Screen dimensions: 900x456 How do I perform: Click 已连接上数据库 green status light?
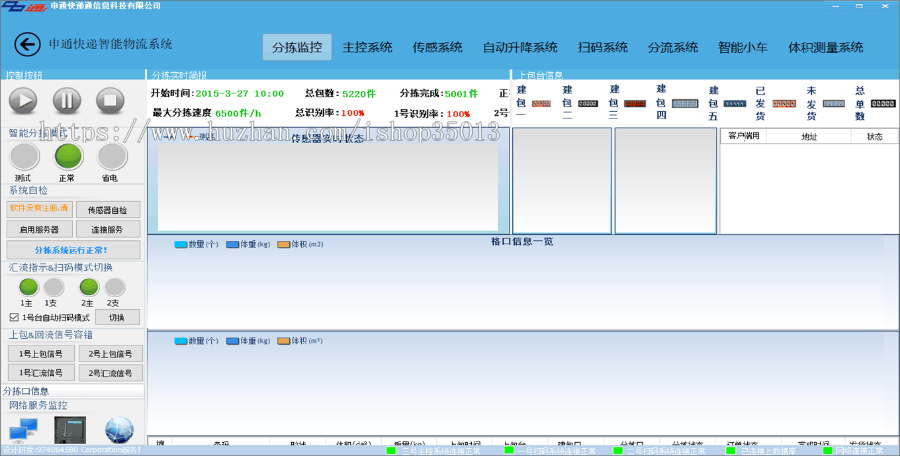coord(731,451)
